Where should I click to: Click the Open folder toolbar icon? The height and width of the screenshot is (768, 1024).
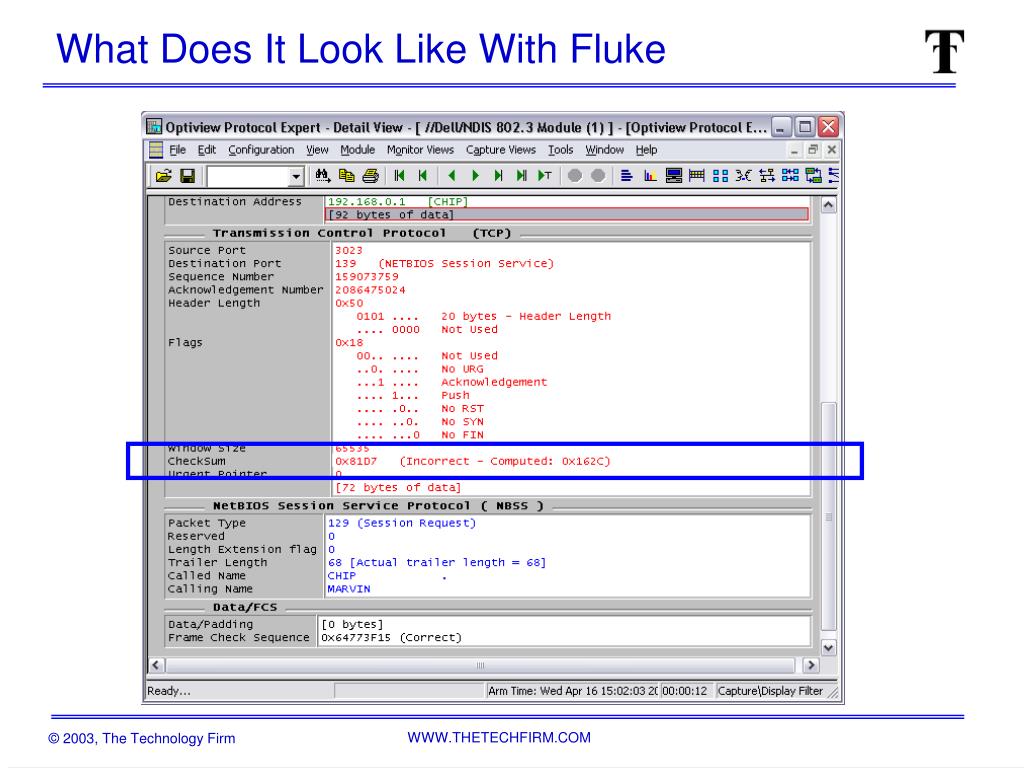(x=163, y=176)
